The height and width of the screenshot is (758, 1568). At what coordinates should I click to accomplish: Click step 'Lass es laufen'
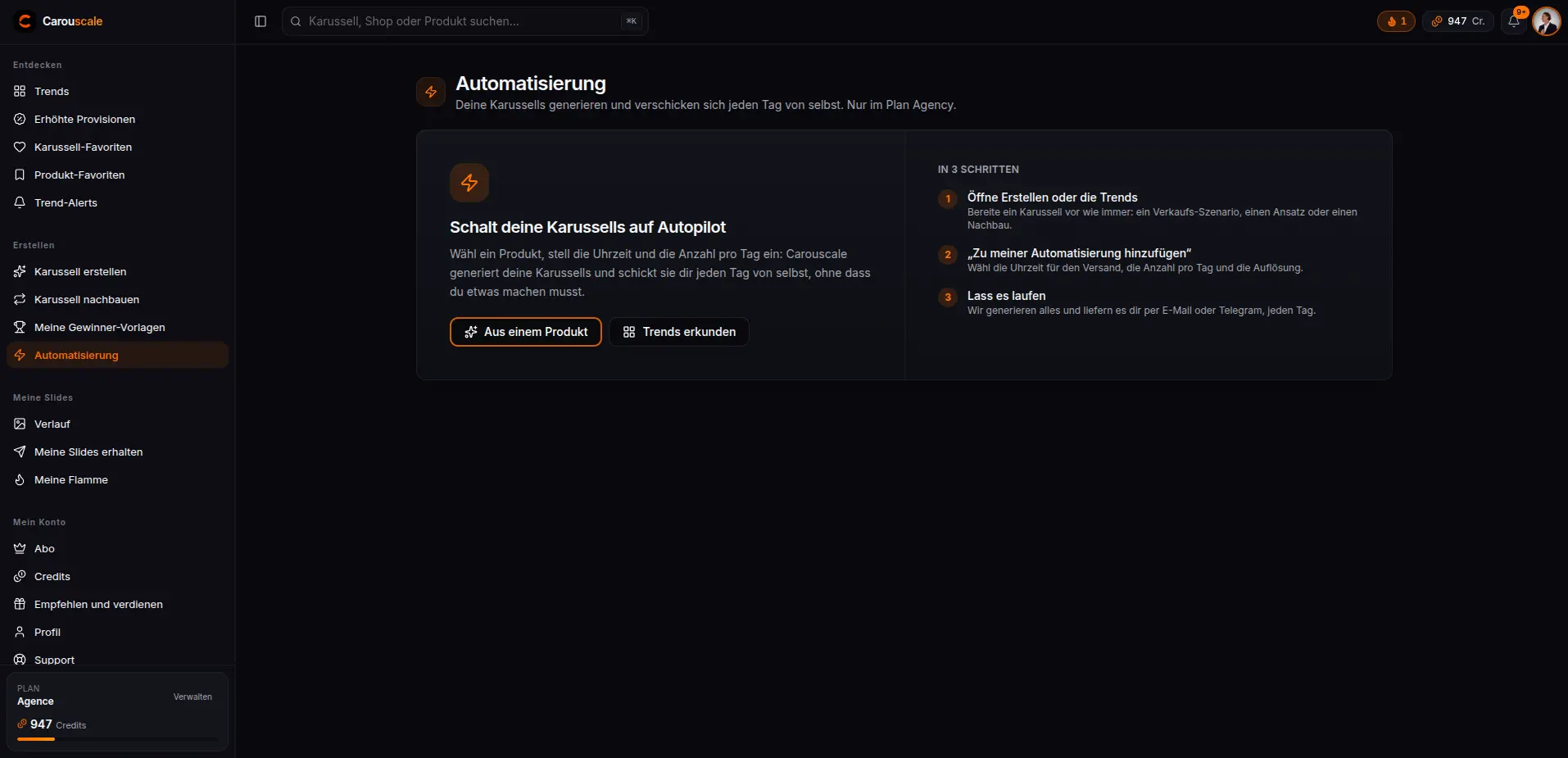point(1006,296)
